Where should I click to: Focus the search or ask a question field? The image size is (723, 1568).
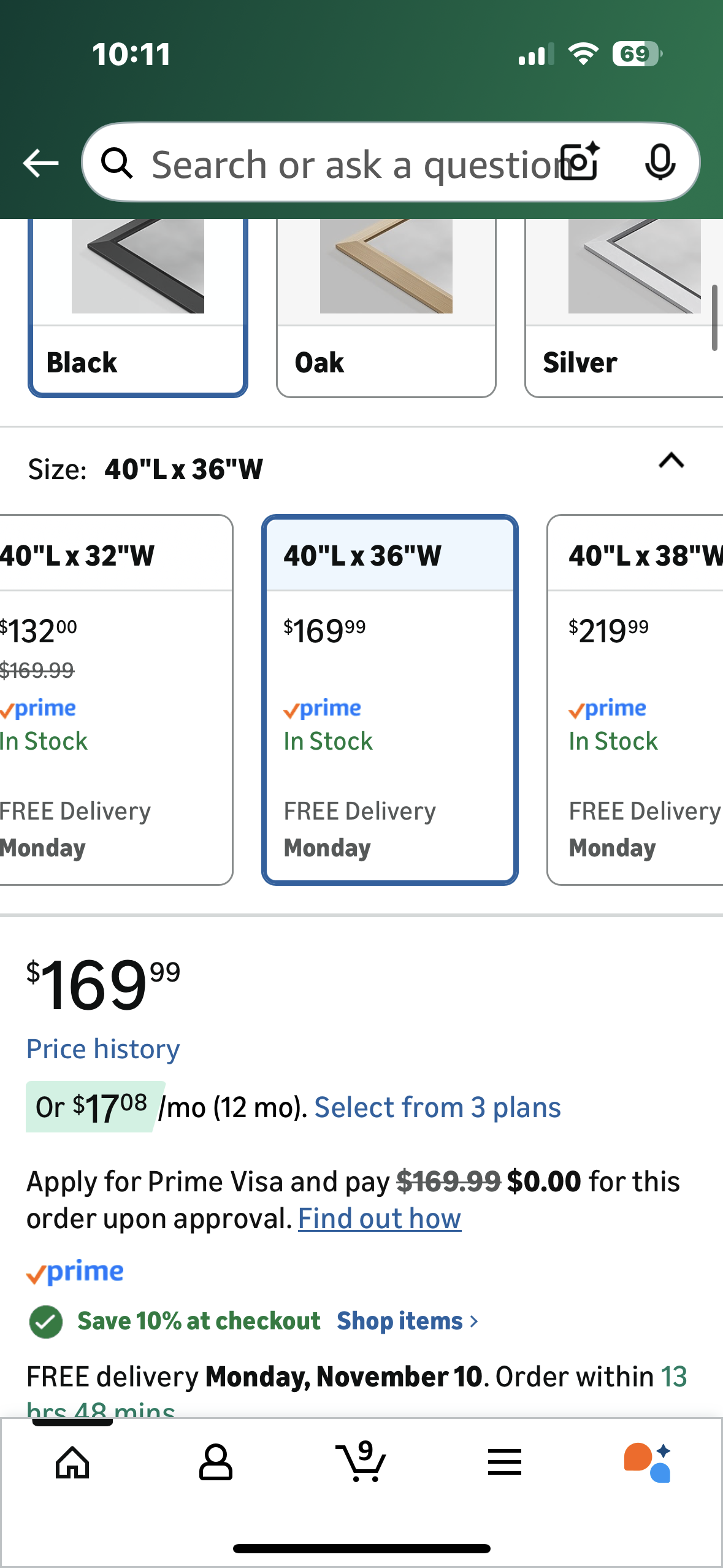coord(350,164)
